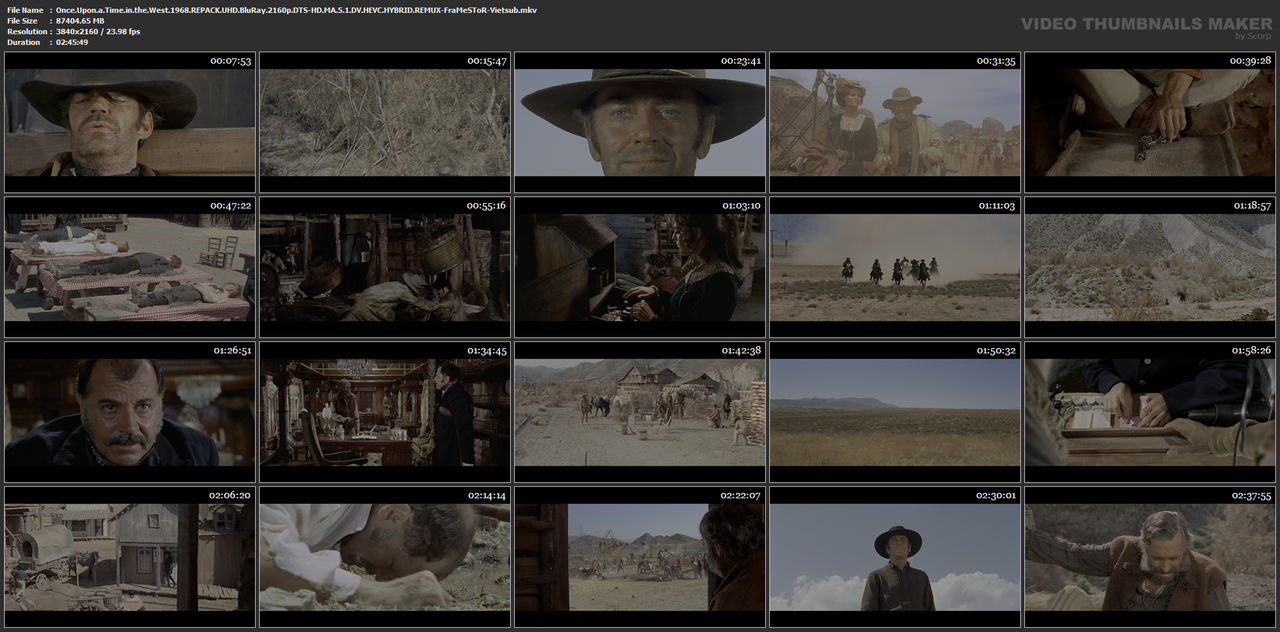Open the frame at 00:47:22
Viewport: 1280px width, 632px height.
130,267
